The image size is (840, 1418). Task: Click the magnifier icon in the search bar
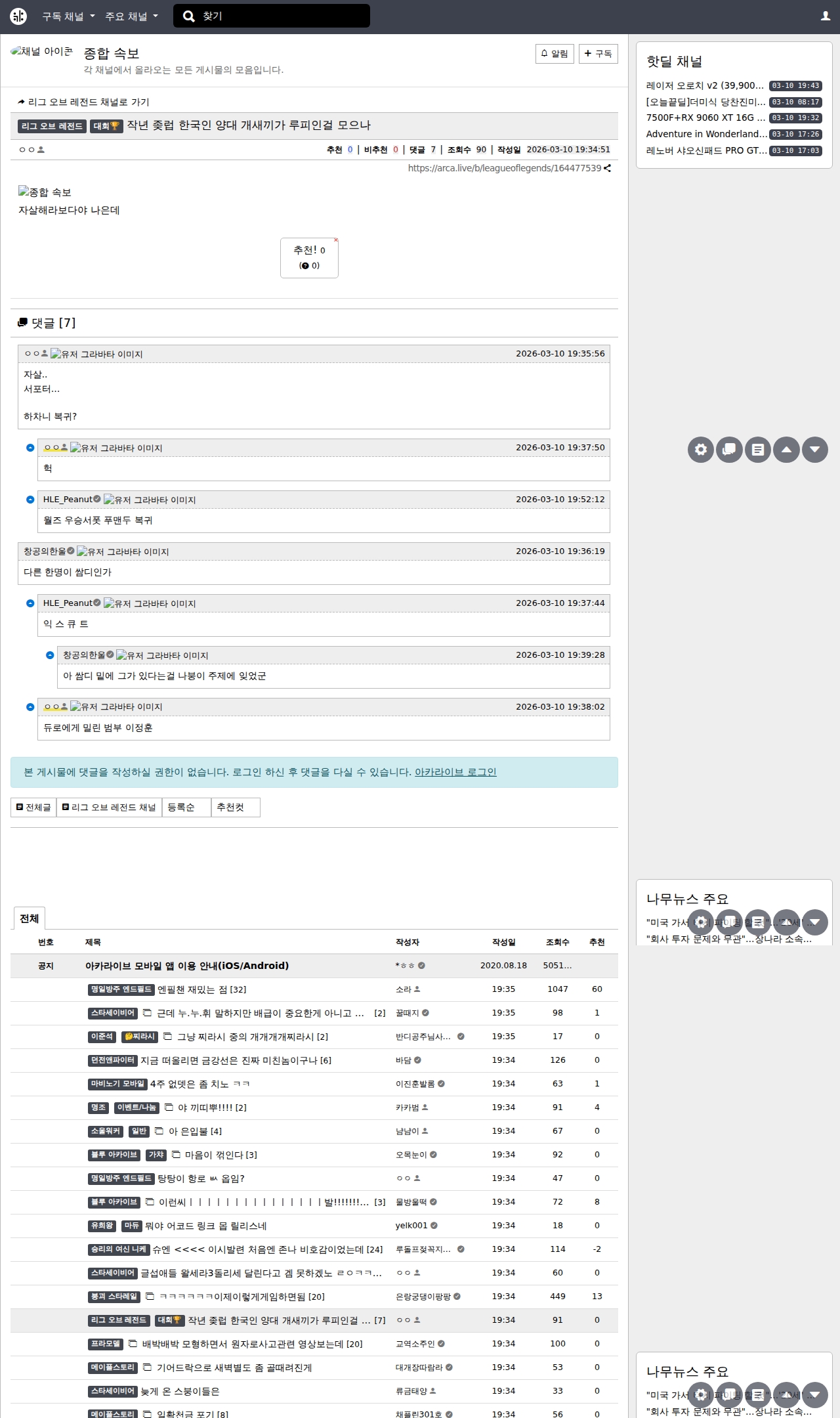click(189, 16)
